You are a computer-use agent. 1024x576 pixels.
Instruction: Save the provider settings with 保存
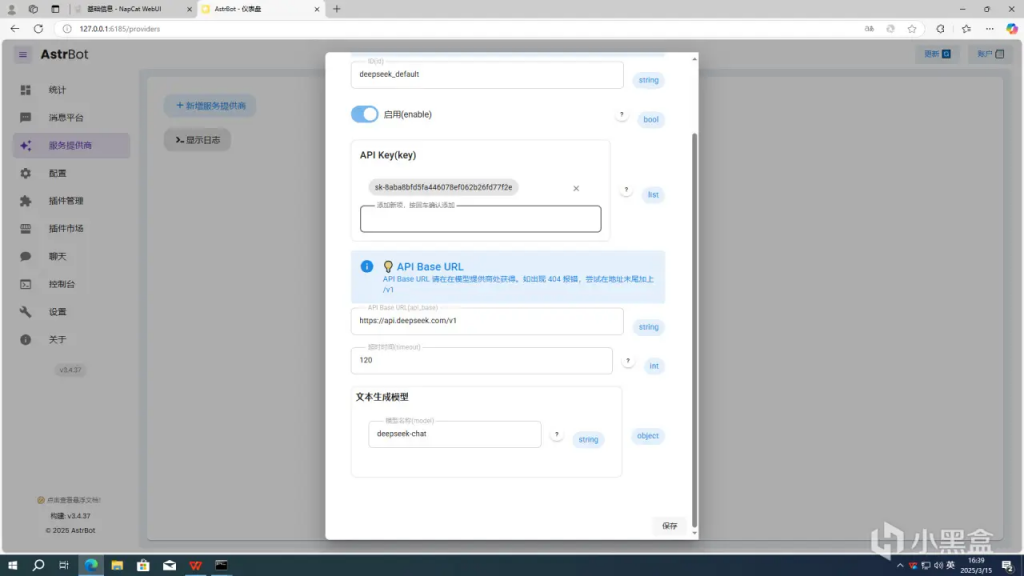tap(669, 526)
